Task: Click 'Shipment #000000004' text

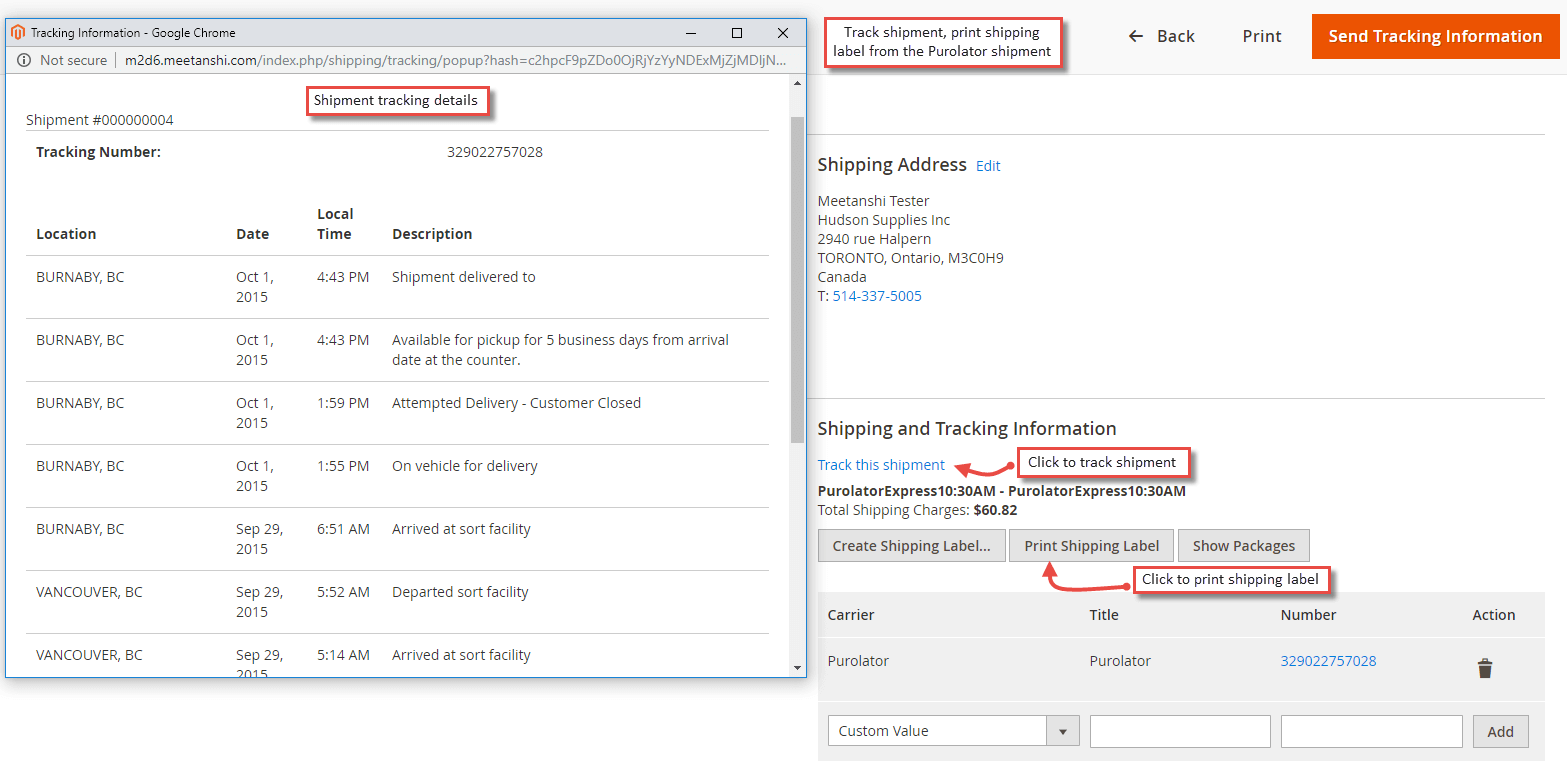Action: pyautogui.click(x=100, y=120)
